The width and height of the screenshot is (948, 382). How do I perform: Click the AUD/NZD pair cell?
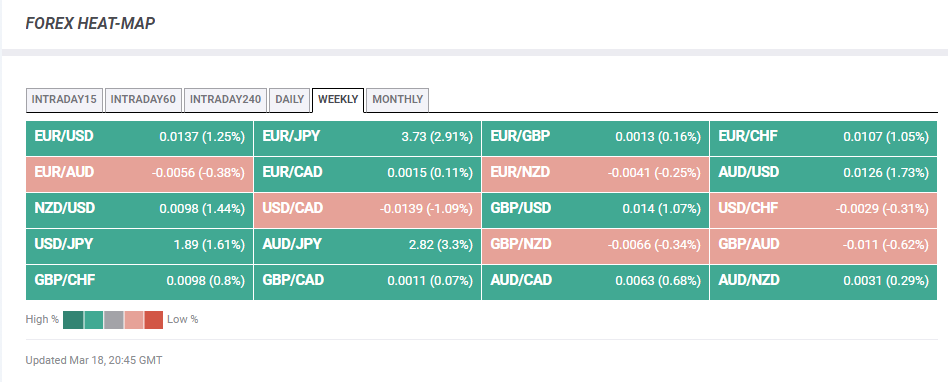tap(823, 282)
